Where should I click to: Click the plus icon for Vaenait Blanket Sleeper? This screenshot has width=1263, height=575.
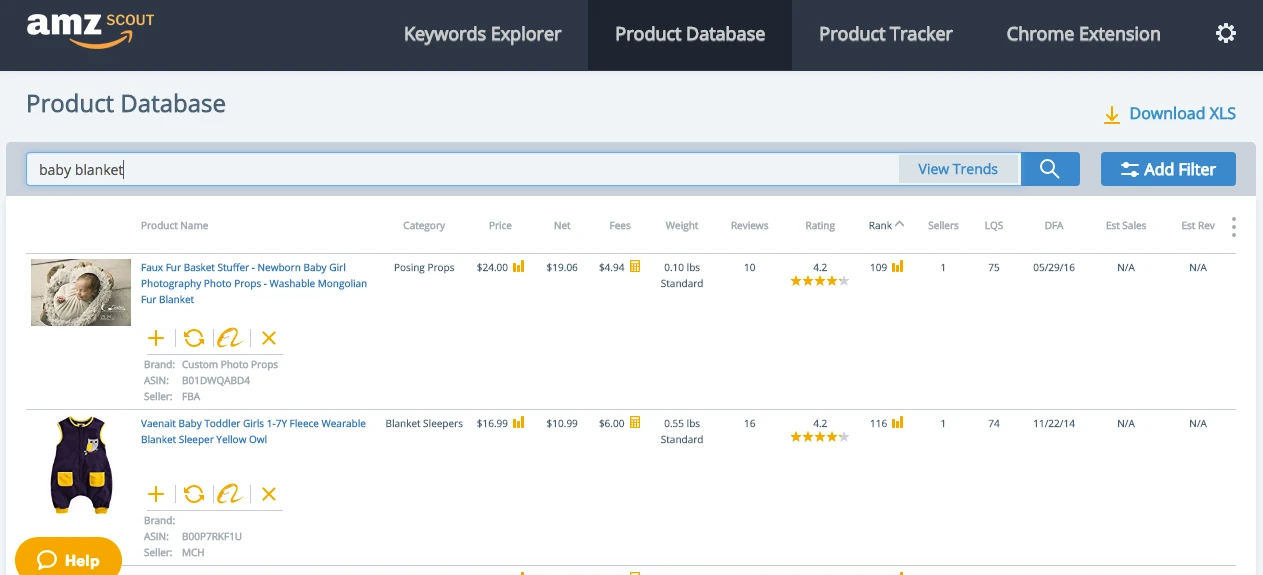point(156,494)
